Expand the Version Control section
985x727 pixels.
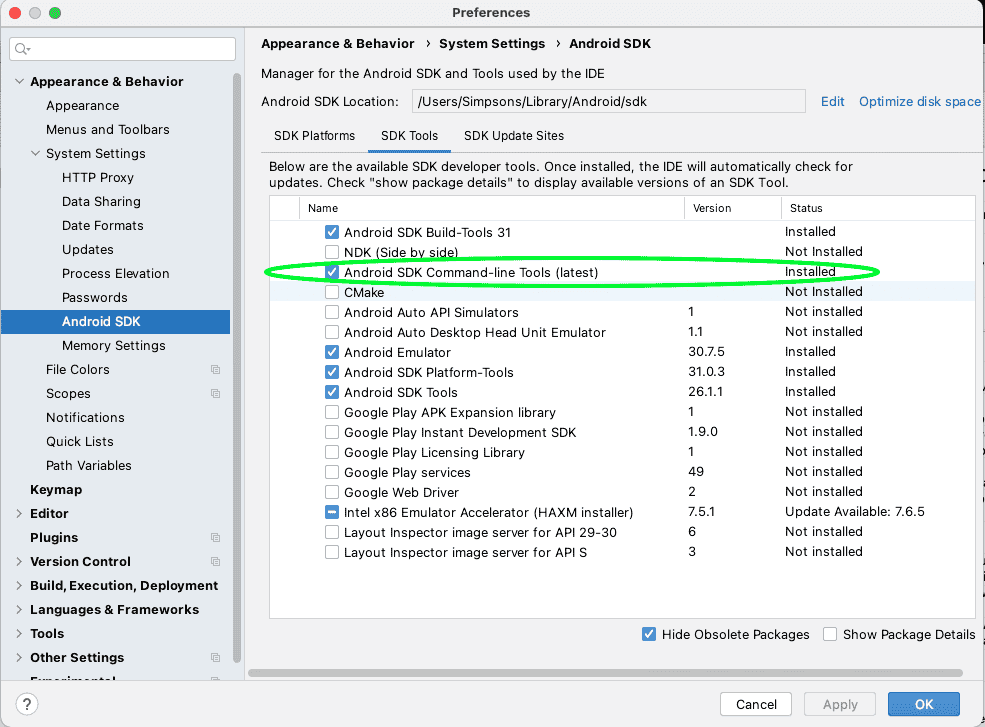19,561
